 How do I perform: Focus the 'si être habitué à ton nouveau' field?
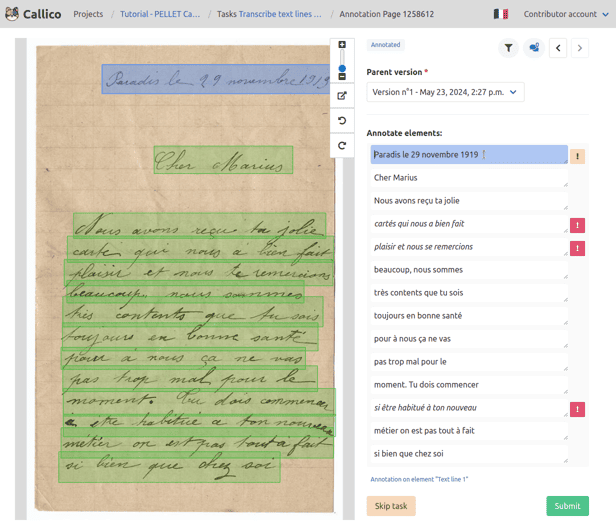pos(469,408)
